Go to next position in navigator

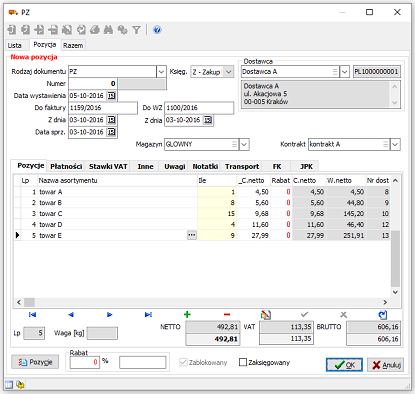(x=110, y=314)
